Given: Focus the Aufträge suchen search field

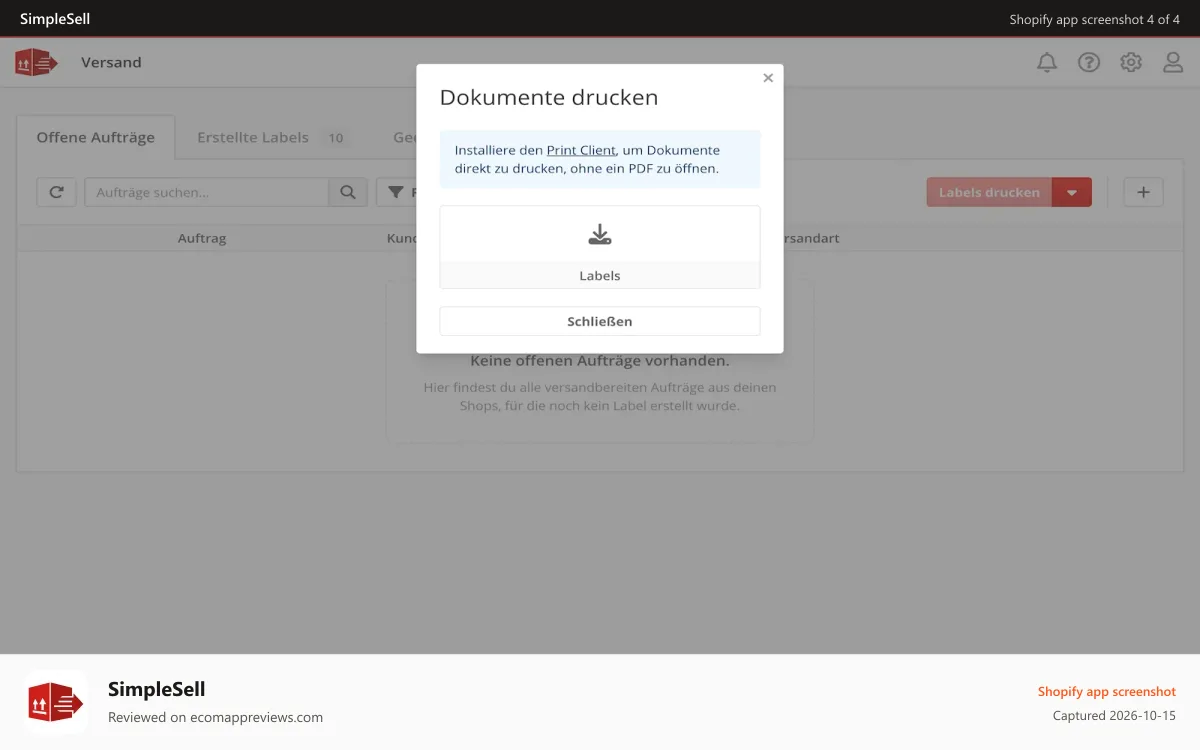Looking at the screenshot, I should coord(207,192).
